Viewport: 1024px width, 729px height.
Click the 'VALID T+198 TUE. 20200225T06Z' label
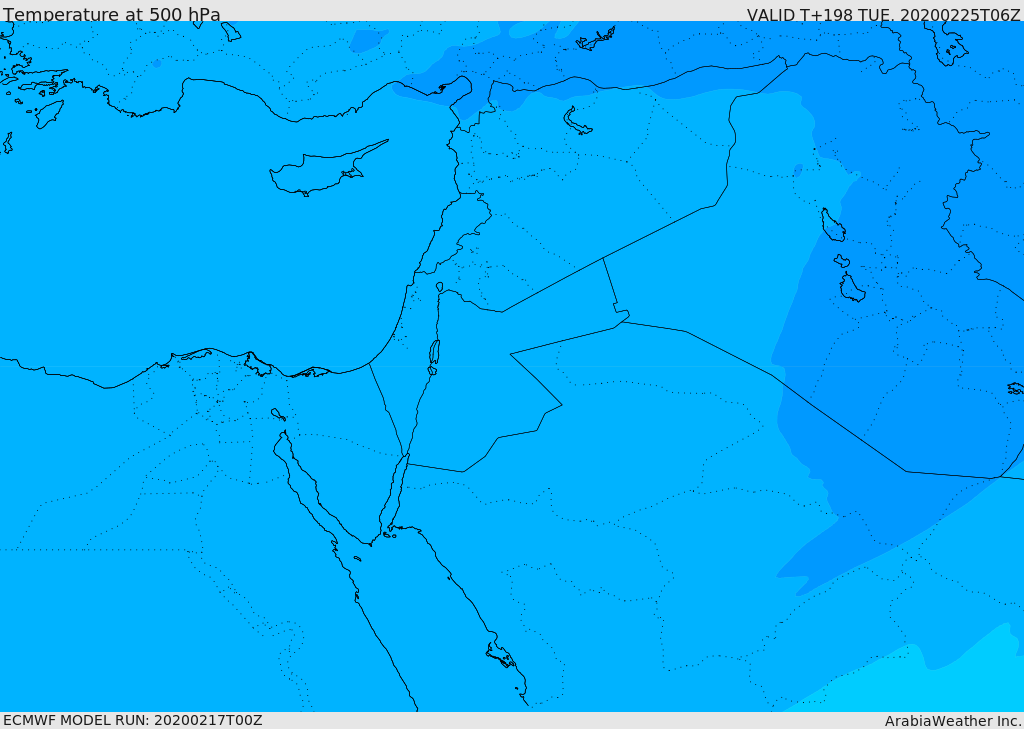[884, 15]
